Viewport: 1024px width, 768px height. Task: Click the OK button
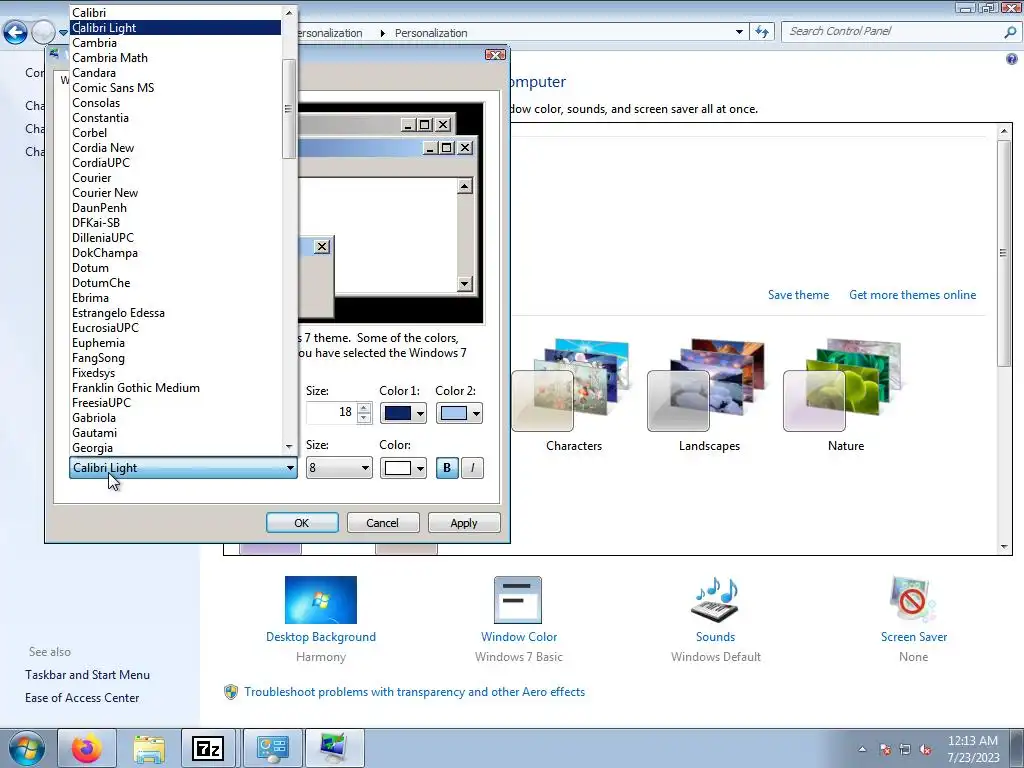click(x=302, y=522)
